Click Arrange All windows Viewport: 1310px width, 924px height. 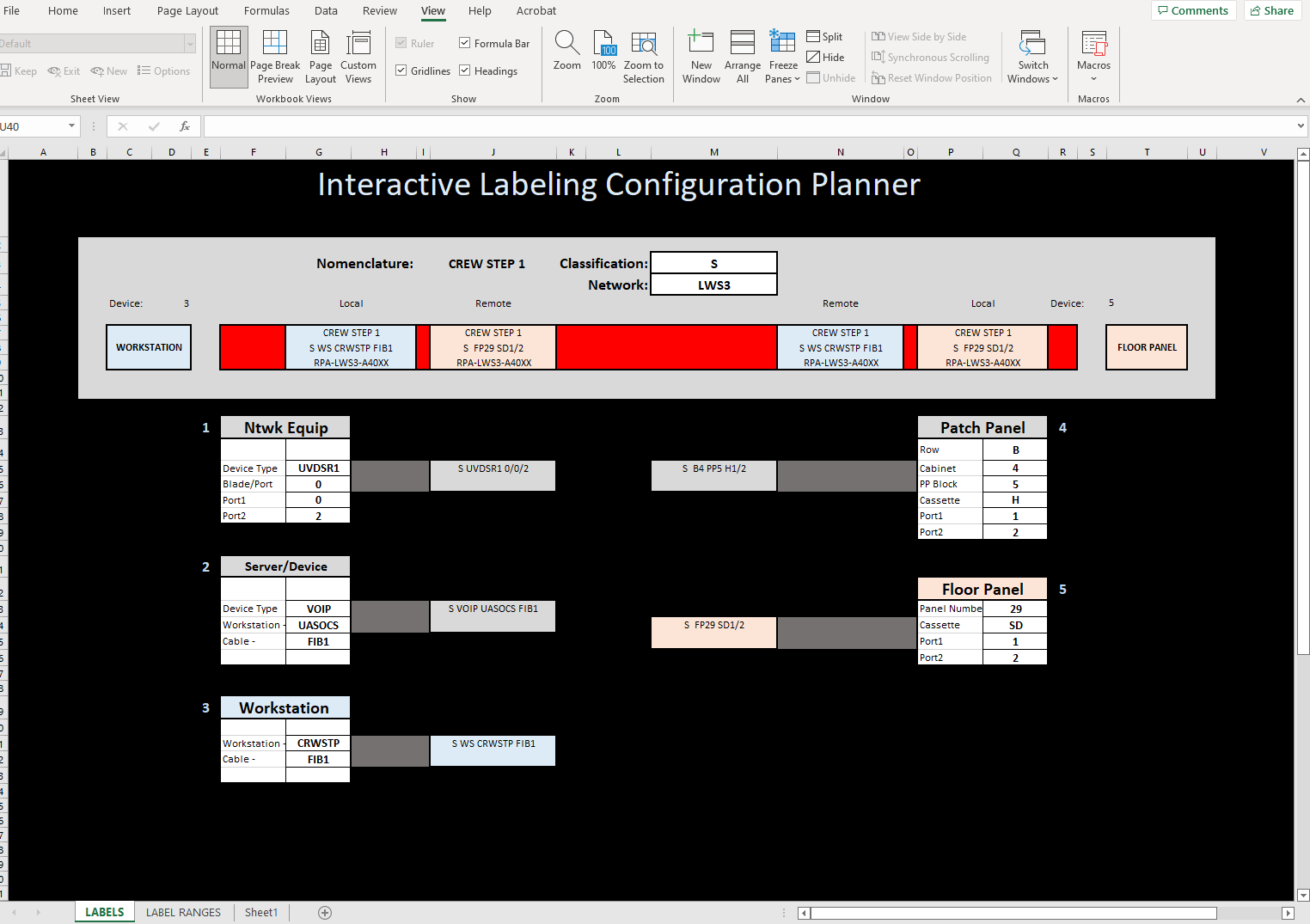point(742,57)
